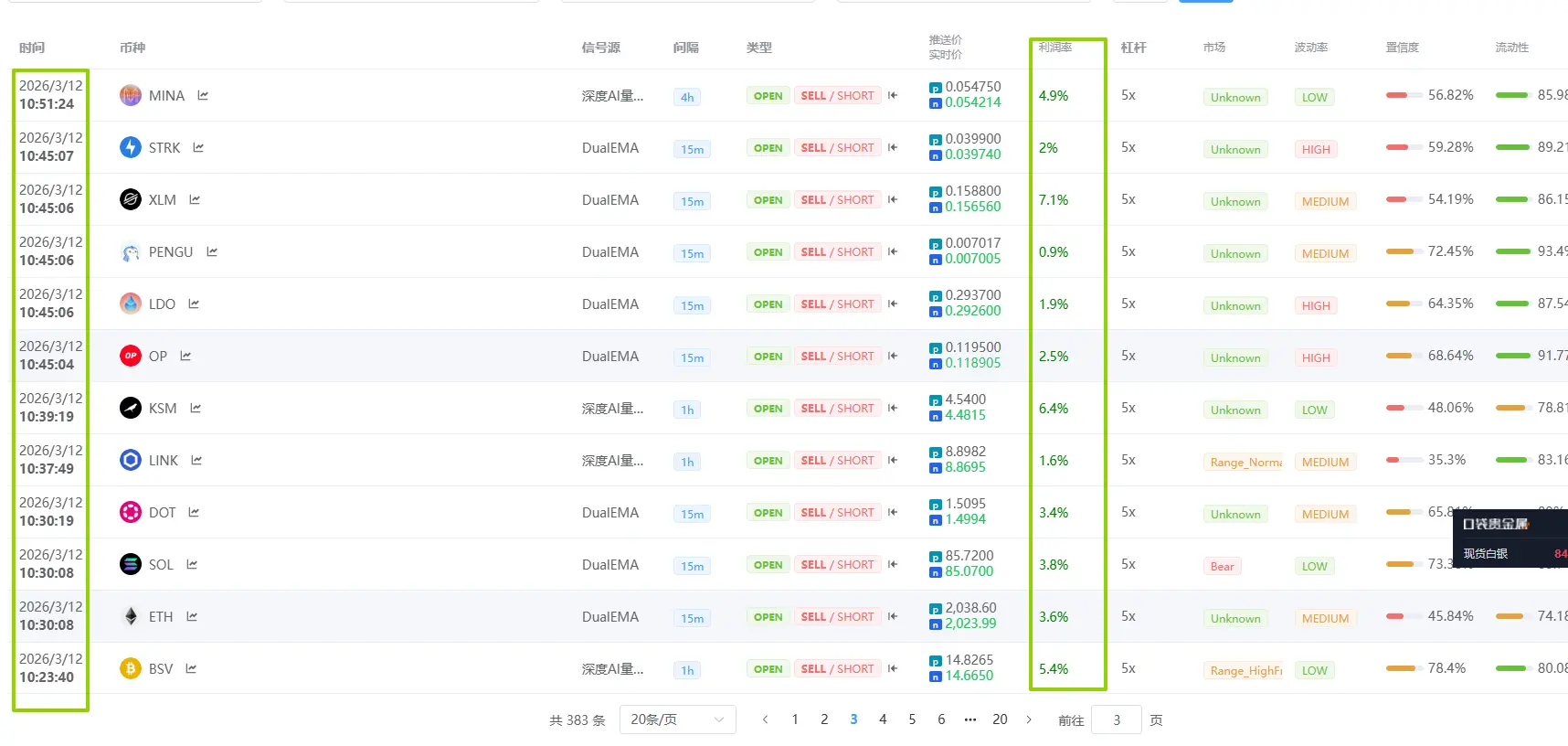Go to next page arrow
This screenshot has width=1568, height=746.
pyautogui.click(x=1029, y=719)
